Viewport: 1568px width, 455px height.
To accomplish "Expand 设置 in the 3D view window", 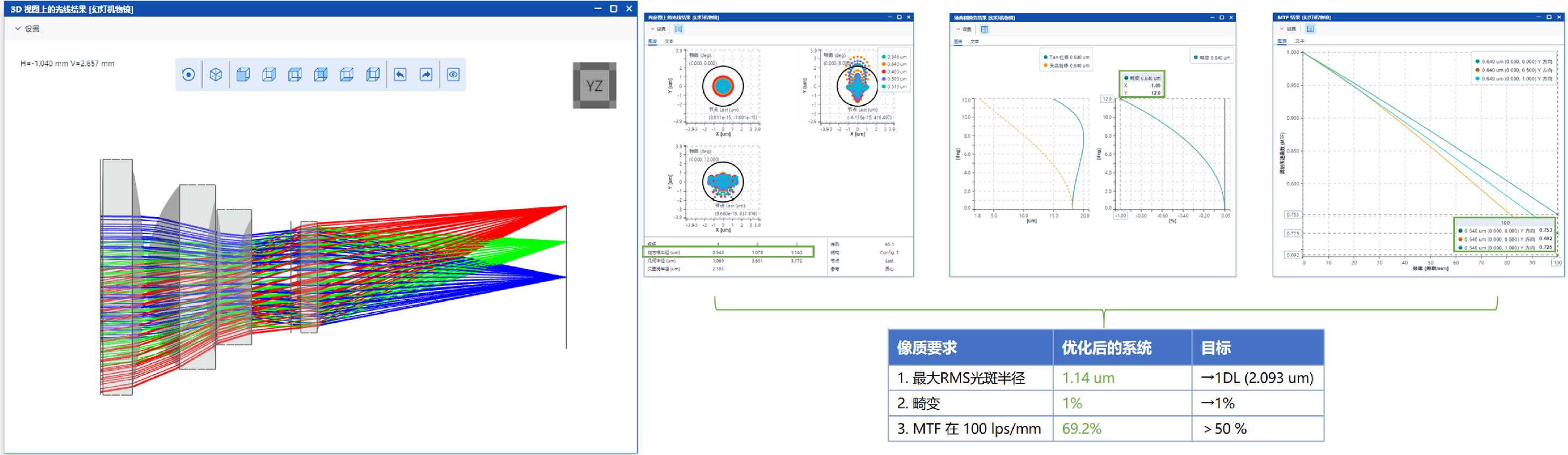I will point(27,28).
